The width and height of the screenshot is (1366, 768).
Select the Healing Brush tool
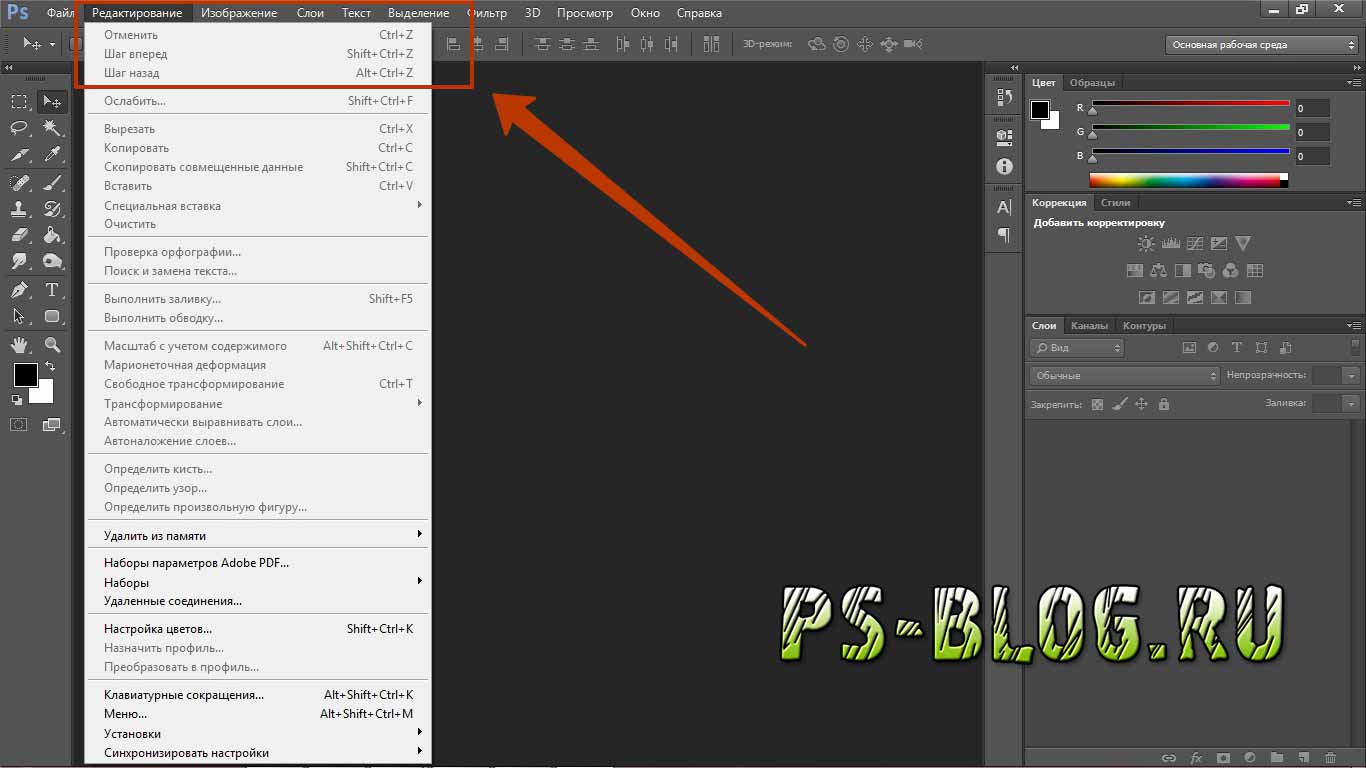[x=19, y=182]
